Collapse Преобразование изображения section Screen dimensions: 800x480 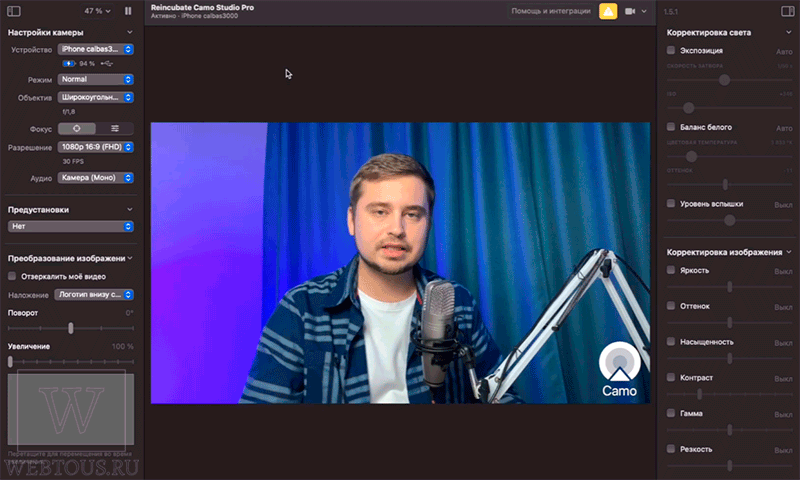pos(130,258)
